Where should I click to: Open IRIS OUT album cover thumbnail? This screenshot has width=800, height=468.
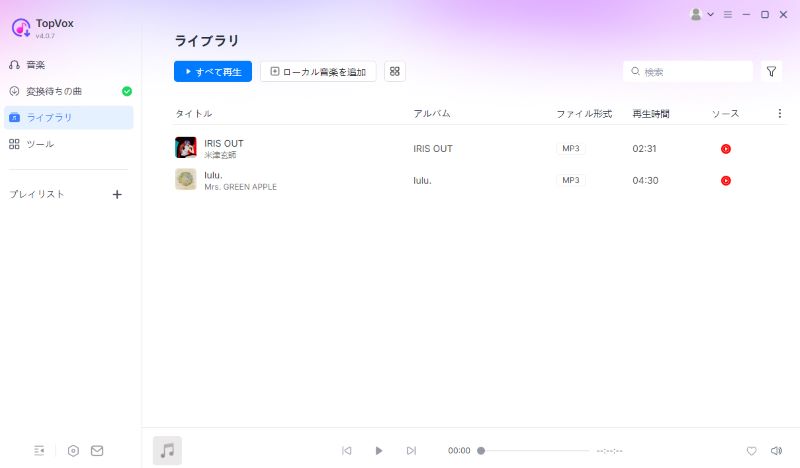pos(186,148)
